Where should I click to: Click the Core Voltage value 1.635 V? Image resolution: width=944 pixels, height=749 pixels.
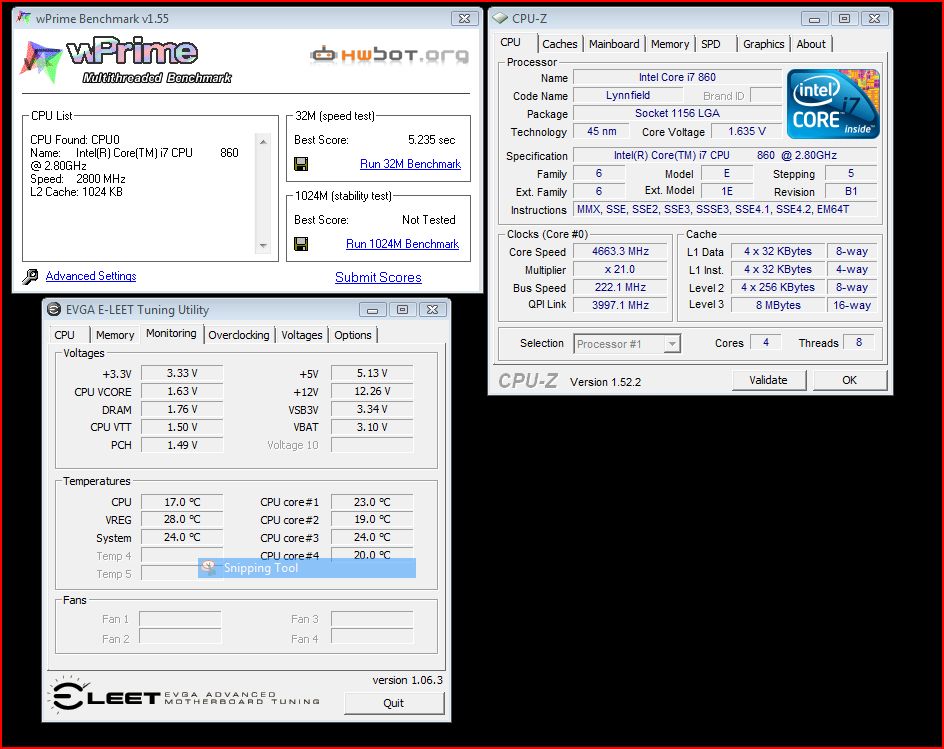coord(747,131)
